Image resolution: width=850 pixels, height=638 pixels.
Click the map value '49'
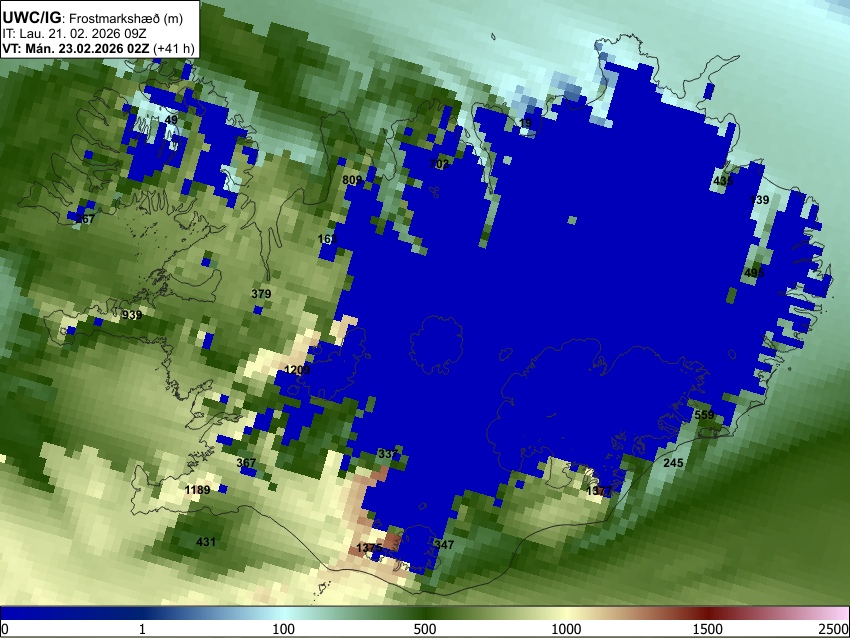click(x=171, y=120)
